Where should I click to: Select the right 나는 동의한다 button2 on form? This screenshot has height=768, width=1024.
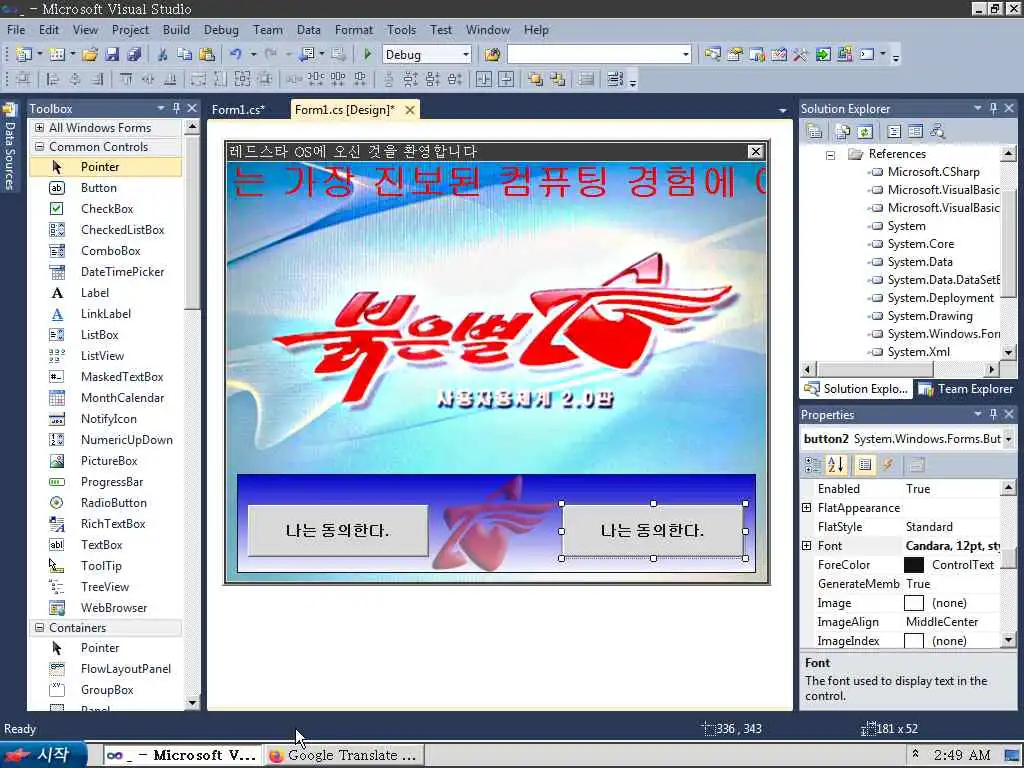pos(653,530)
